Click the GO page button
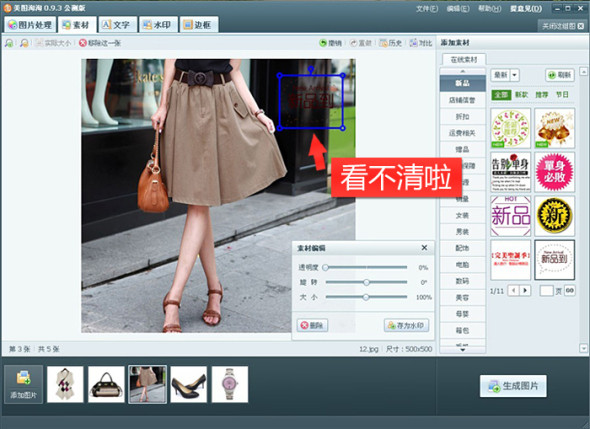590x429 pixels. [x=570, y=291]
